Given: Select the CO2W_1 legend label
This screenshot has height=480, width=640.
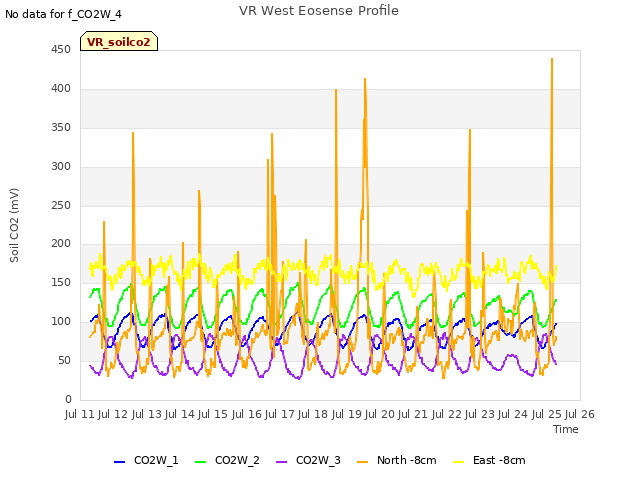Looking at the screenshot, I should pyautogui.click(x=156, y=460).
